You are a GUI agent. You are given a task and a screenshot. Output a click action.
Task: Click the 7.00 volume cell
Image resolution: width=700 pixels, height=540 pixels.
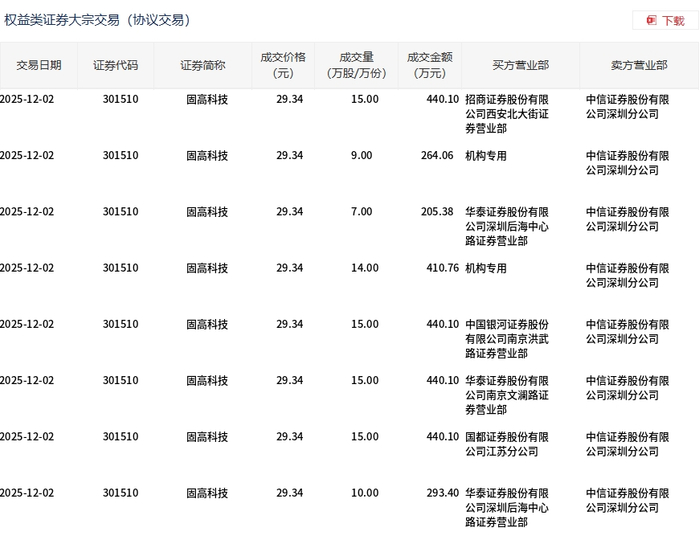(x=361, y=212)
